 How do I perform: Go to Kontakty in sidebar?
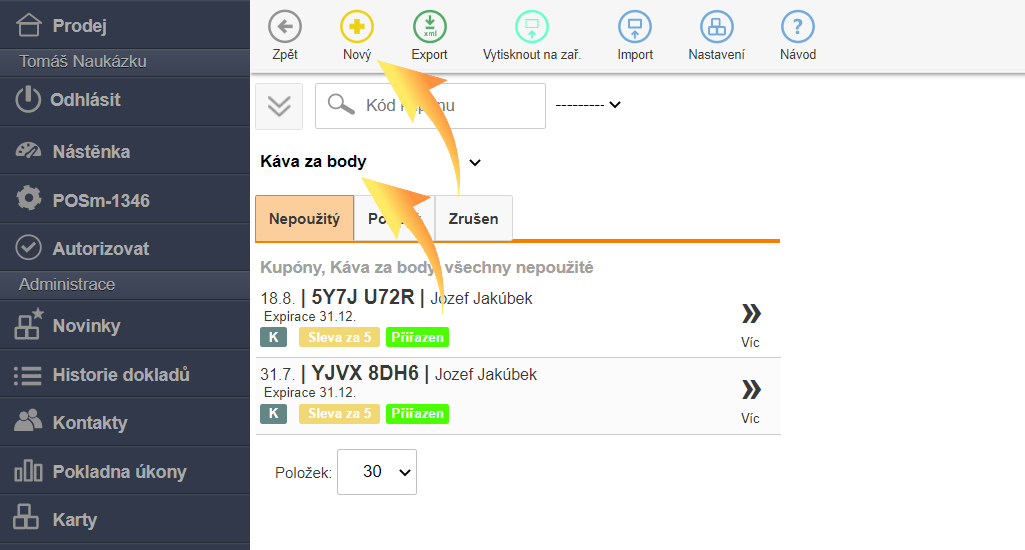89,423
